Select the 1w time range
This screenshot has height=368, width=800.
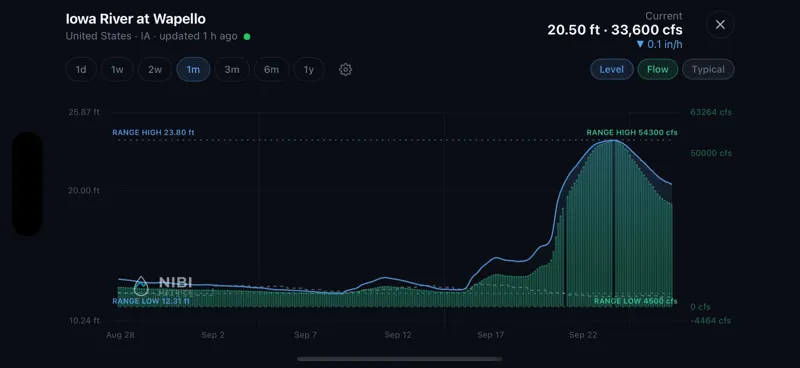(x=117, y=69)
